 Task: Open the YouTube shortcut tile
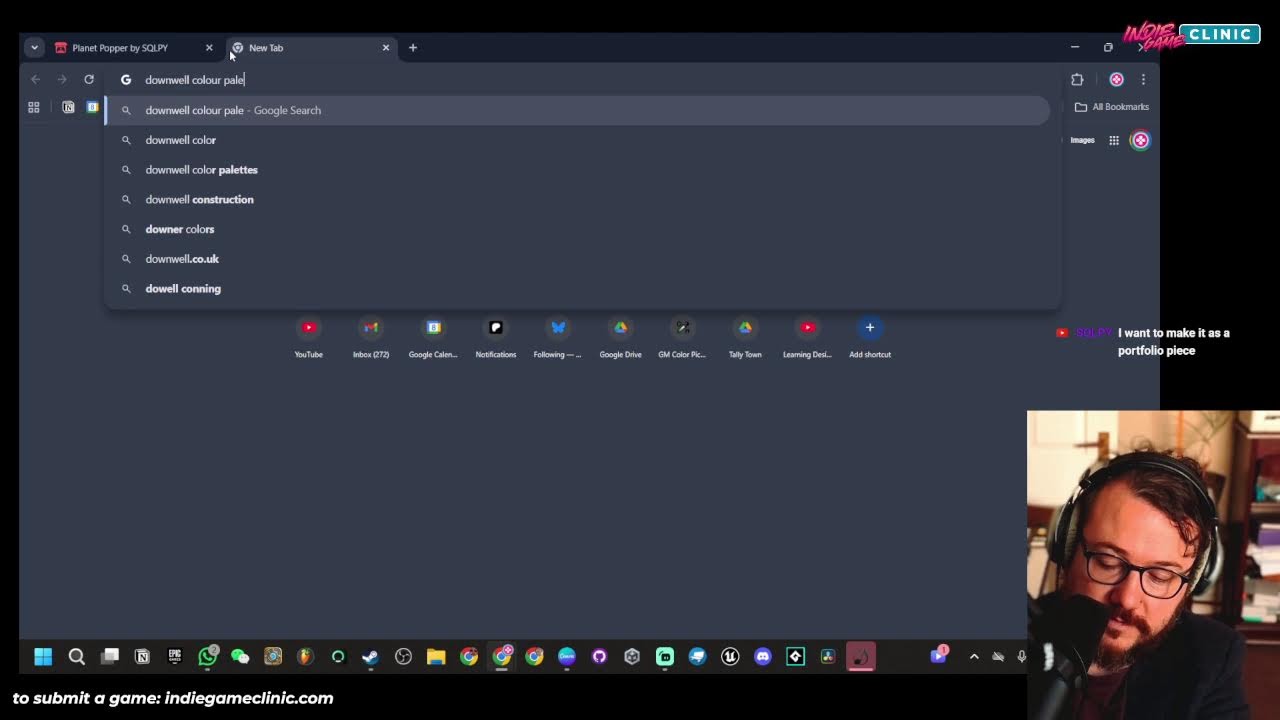coord(309,337)
